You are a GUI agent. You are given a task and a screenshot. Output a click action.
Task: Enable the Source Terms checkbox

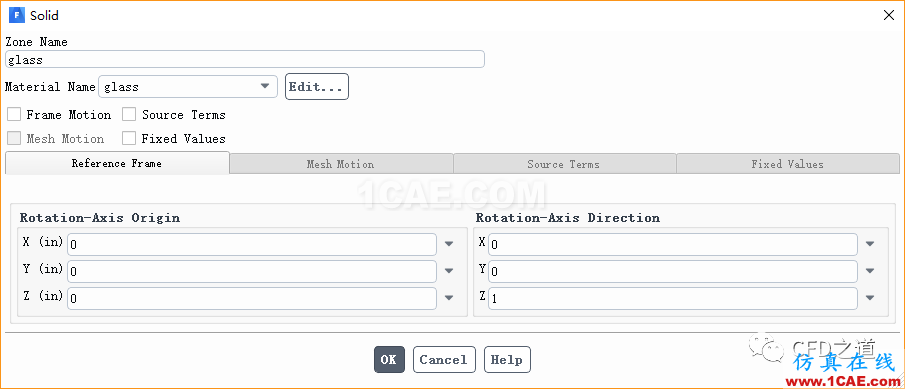pos(129,114)
